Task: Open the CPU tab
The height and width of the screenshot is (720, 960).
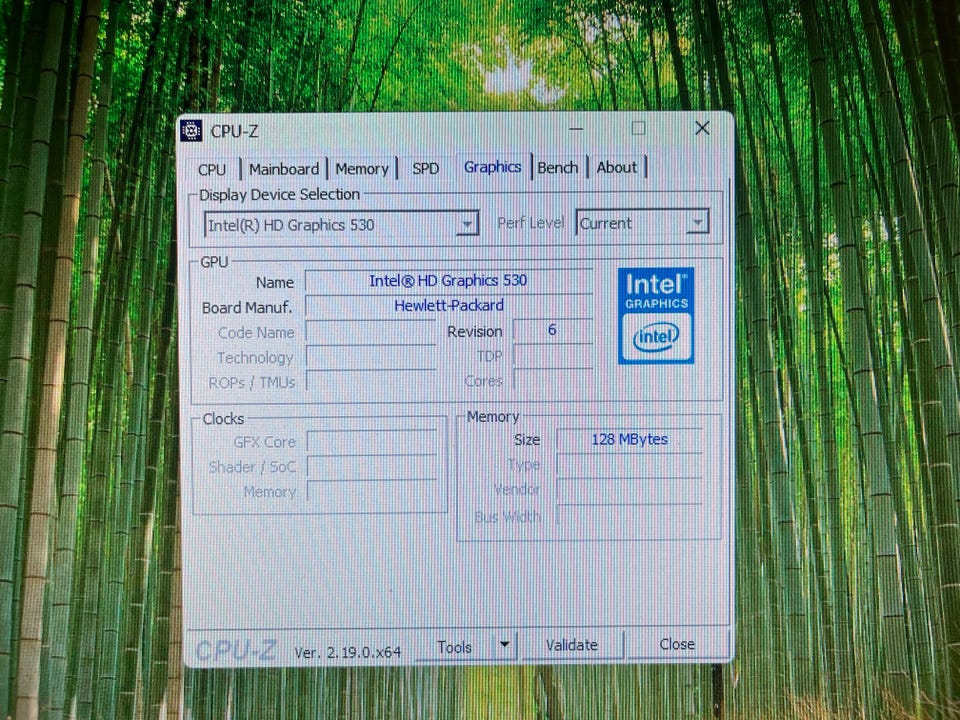Action: tap(212, 169)
